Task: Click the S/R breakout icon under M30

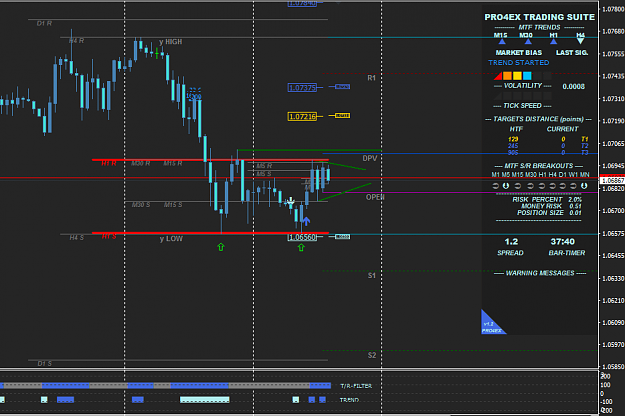Action: 530,186
